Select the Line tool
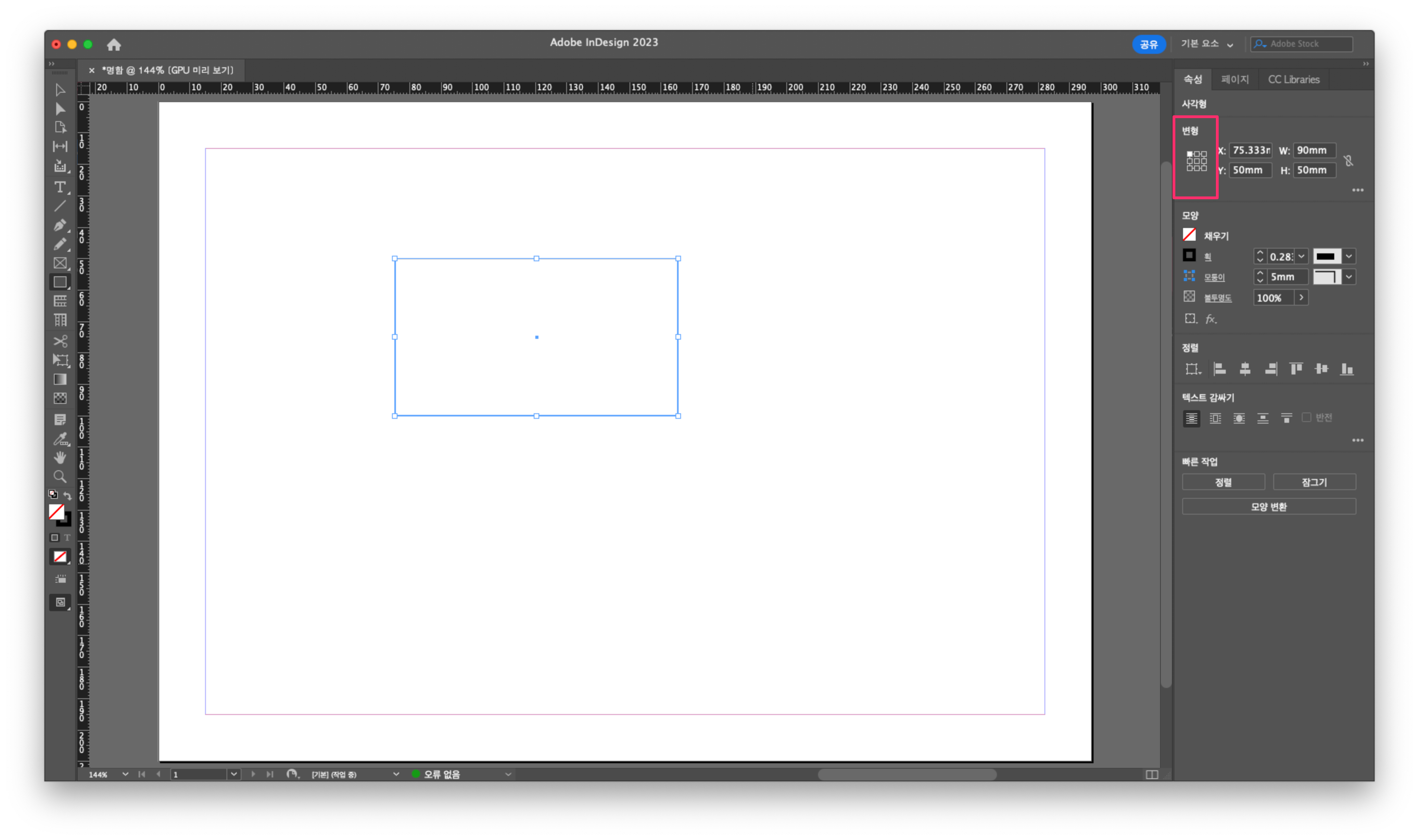 pyautogui.click(x=60, y=206)
